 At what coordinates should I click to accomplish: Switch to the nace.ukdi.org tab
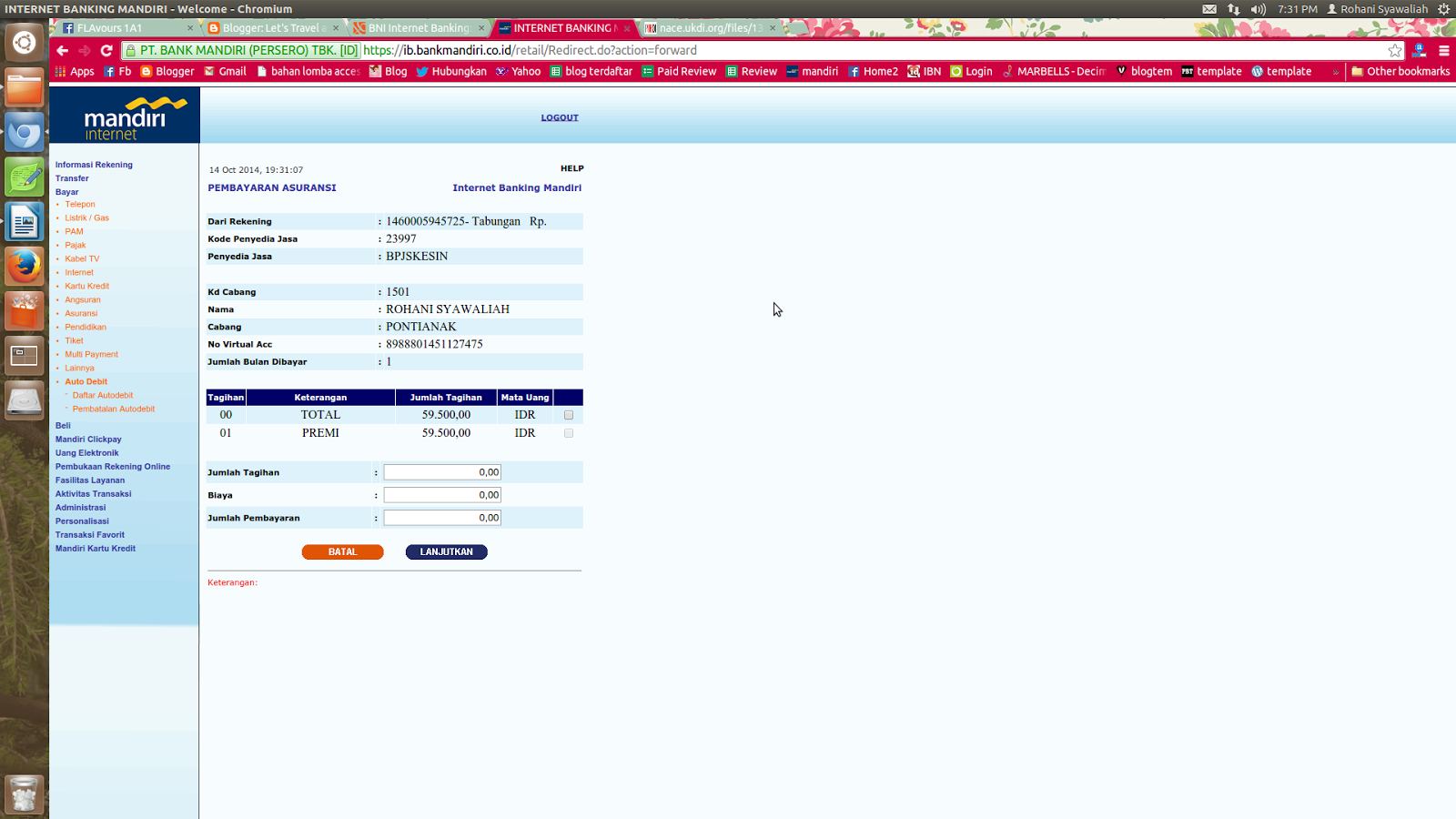pos(710,28)
